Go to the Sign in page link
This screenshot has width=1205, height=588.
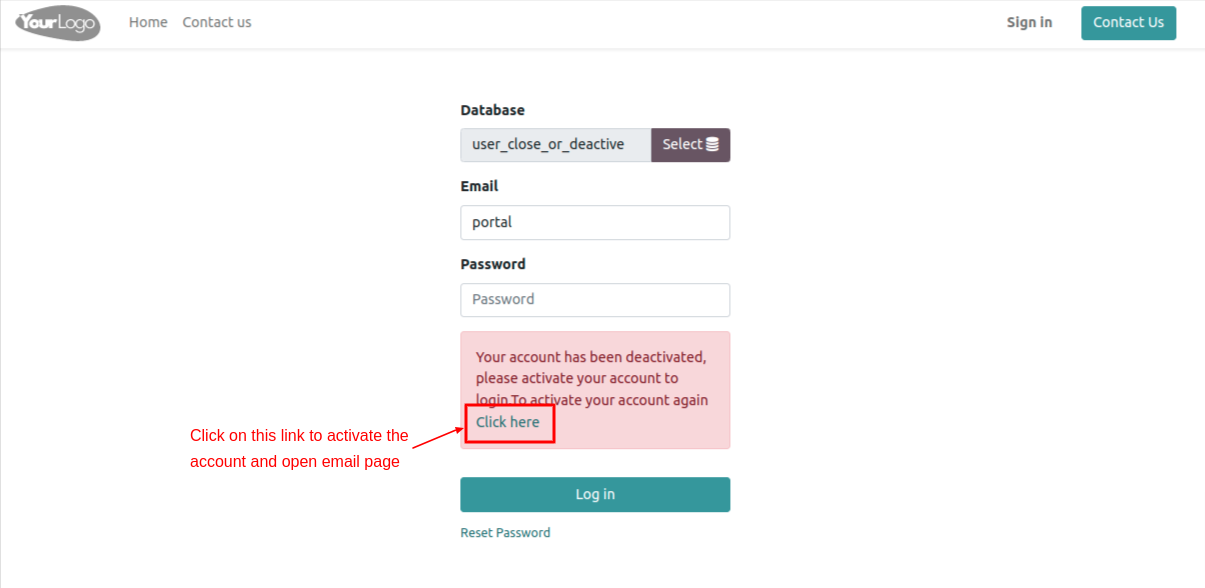click(1029, 22)
